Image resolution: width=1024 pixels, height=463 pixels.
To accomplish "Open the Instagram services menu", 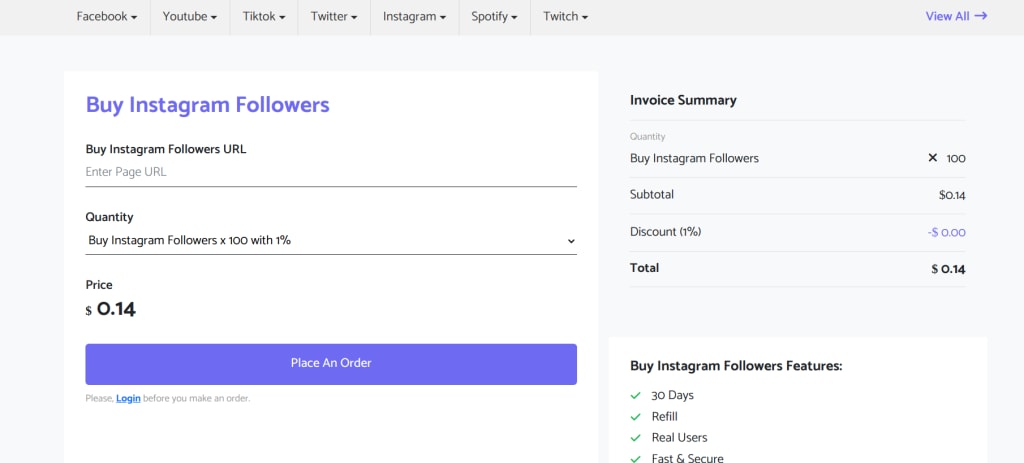I will (414, 17).
